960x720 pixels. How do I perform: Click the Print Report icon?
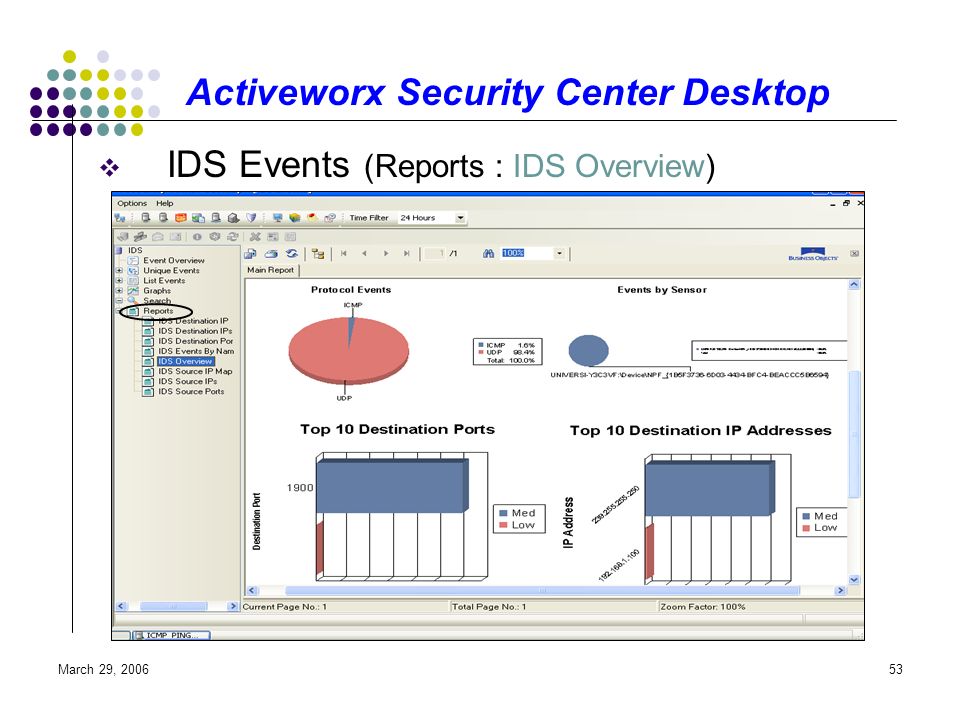click(x=271, y=253)
